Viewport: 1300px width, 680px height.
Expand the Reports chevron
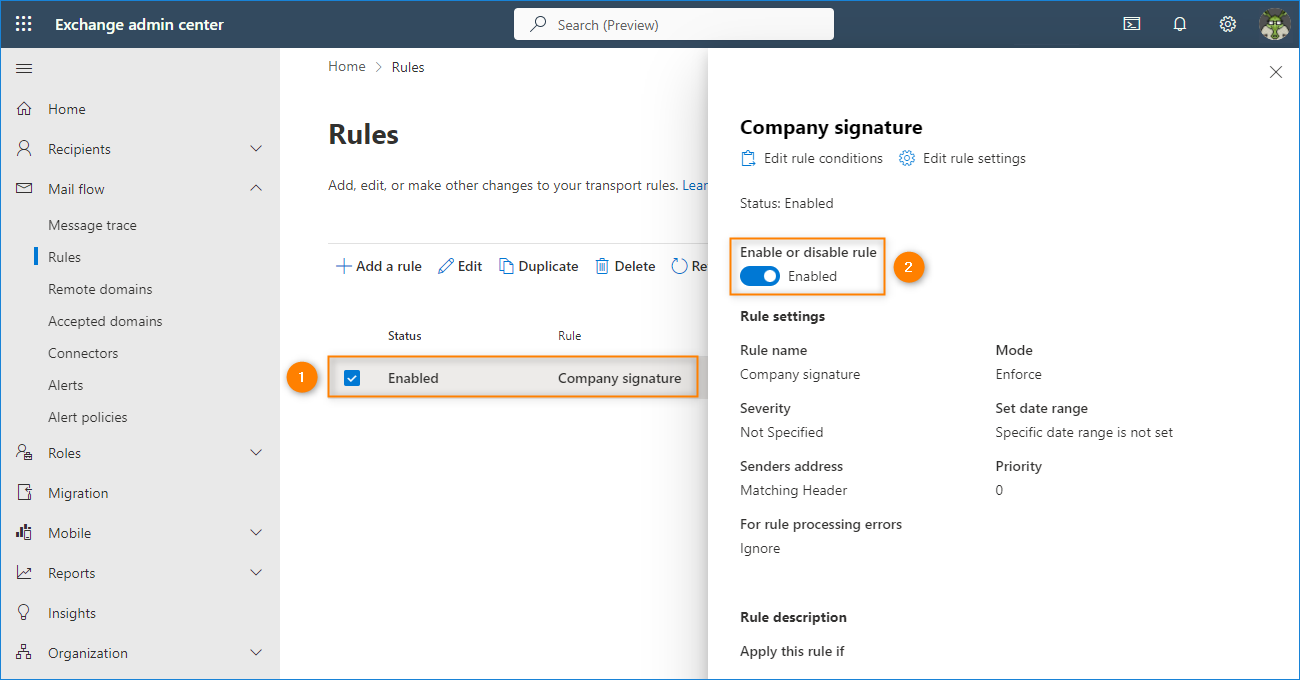pos(256,573)
